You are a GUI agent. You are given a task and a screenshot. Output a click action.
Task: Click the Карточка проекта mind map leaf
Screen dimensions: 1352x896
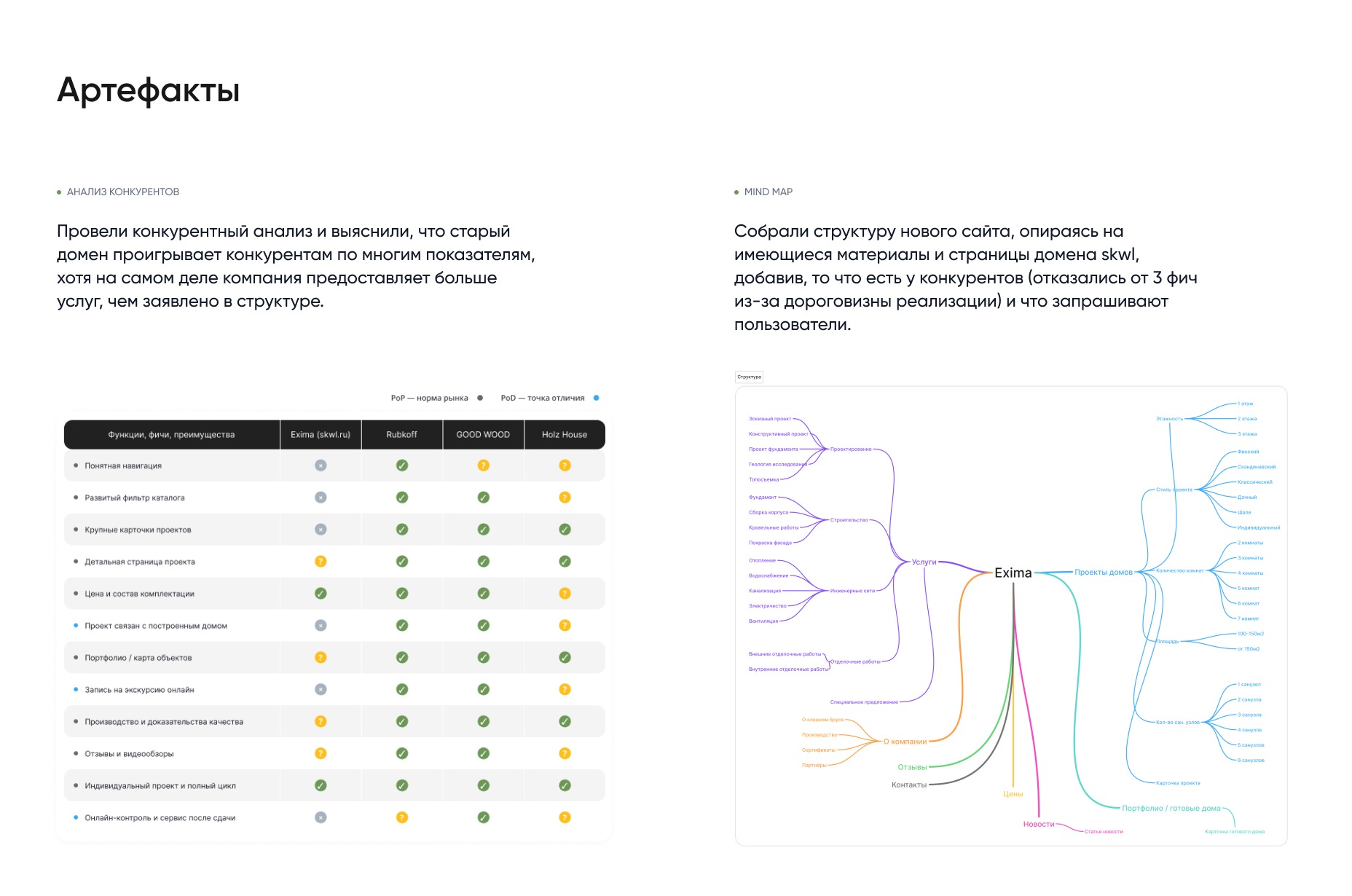pos(1178,783)
